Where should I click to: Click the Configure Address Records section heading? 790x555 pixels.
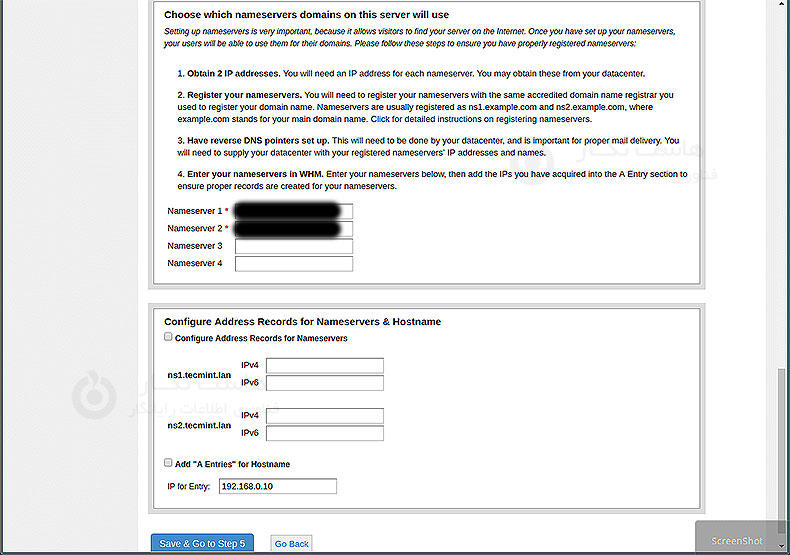(x=302, y=322)
